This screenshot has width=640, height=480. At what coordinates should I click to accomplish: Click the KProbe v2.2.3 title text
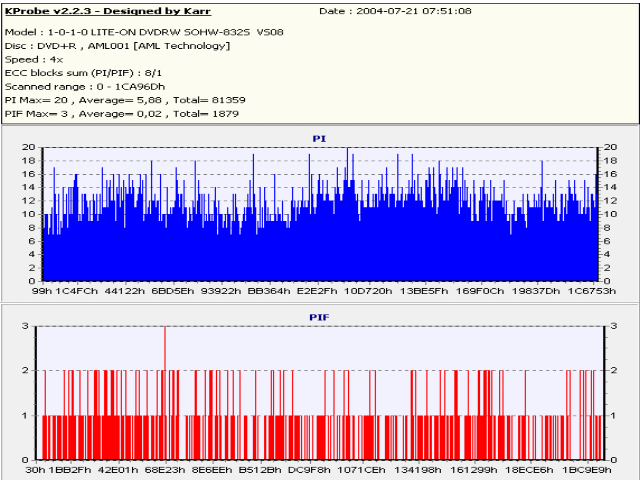pyautogui.click(x=108, y=11)
